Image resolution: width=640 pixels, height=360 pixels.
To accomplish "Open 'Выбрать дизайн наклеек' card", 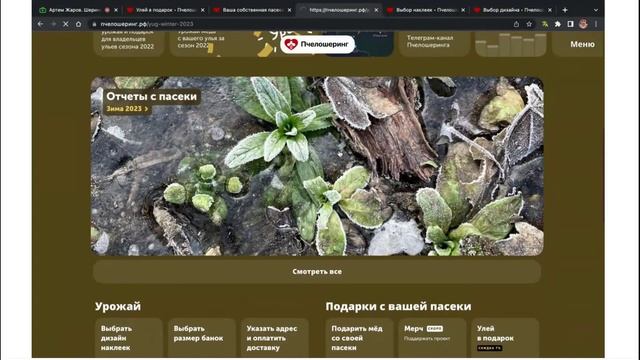I will click(x=129, y=338).
